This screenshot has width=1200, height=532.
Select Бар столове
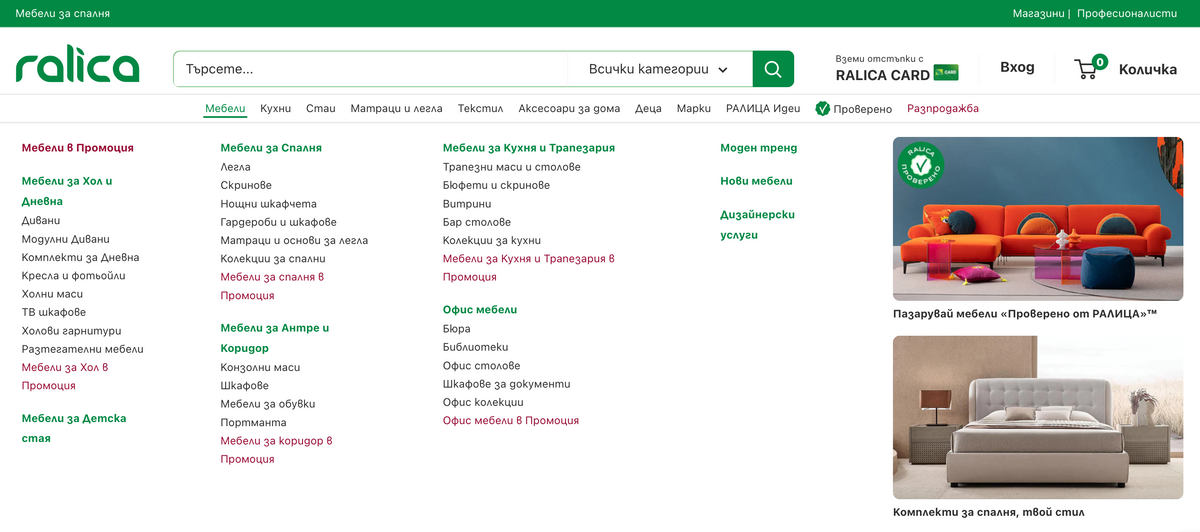click(477, 222)
